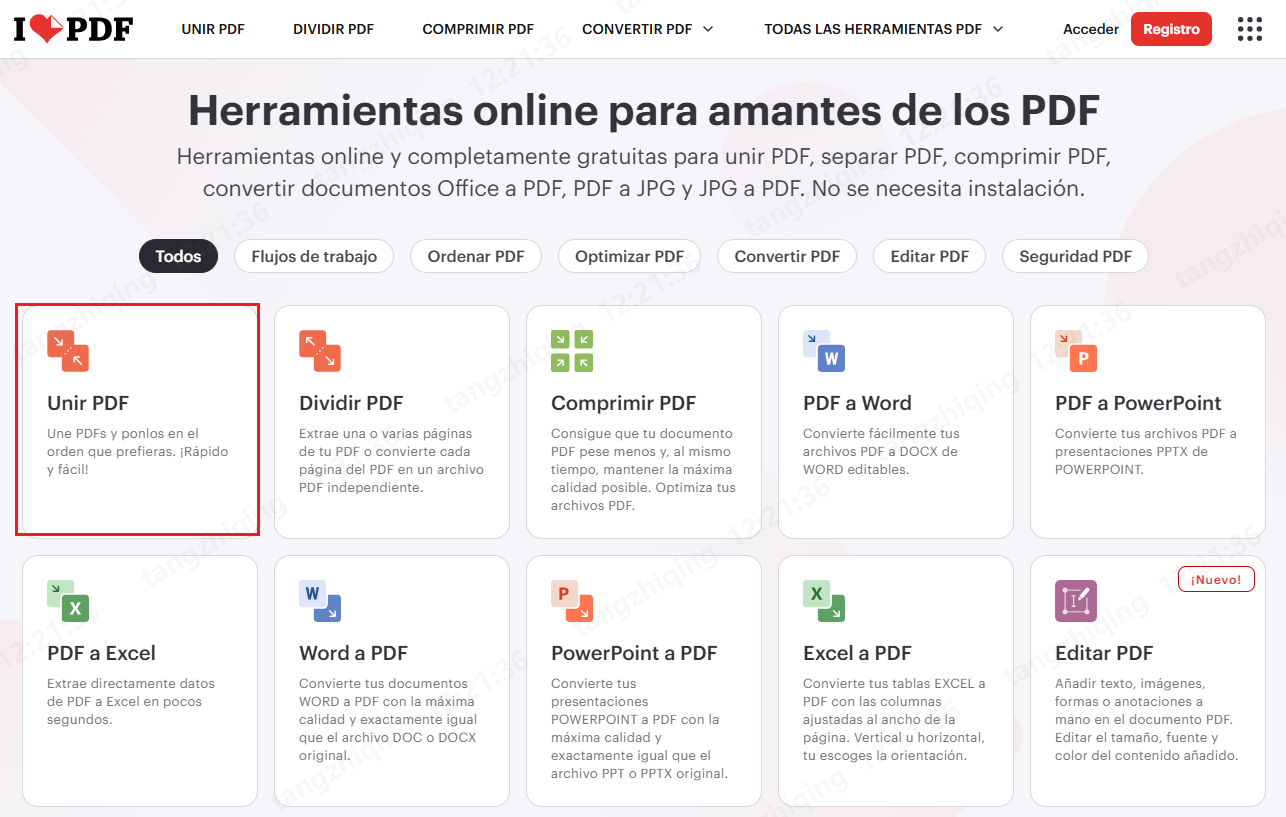Expand TODAS LAS HERRAMIENTAS PDF chevron
Screen dimensions: 1286x817
pyautogui.click(x=998, y=29)
